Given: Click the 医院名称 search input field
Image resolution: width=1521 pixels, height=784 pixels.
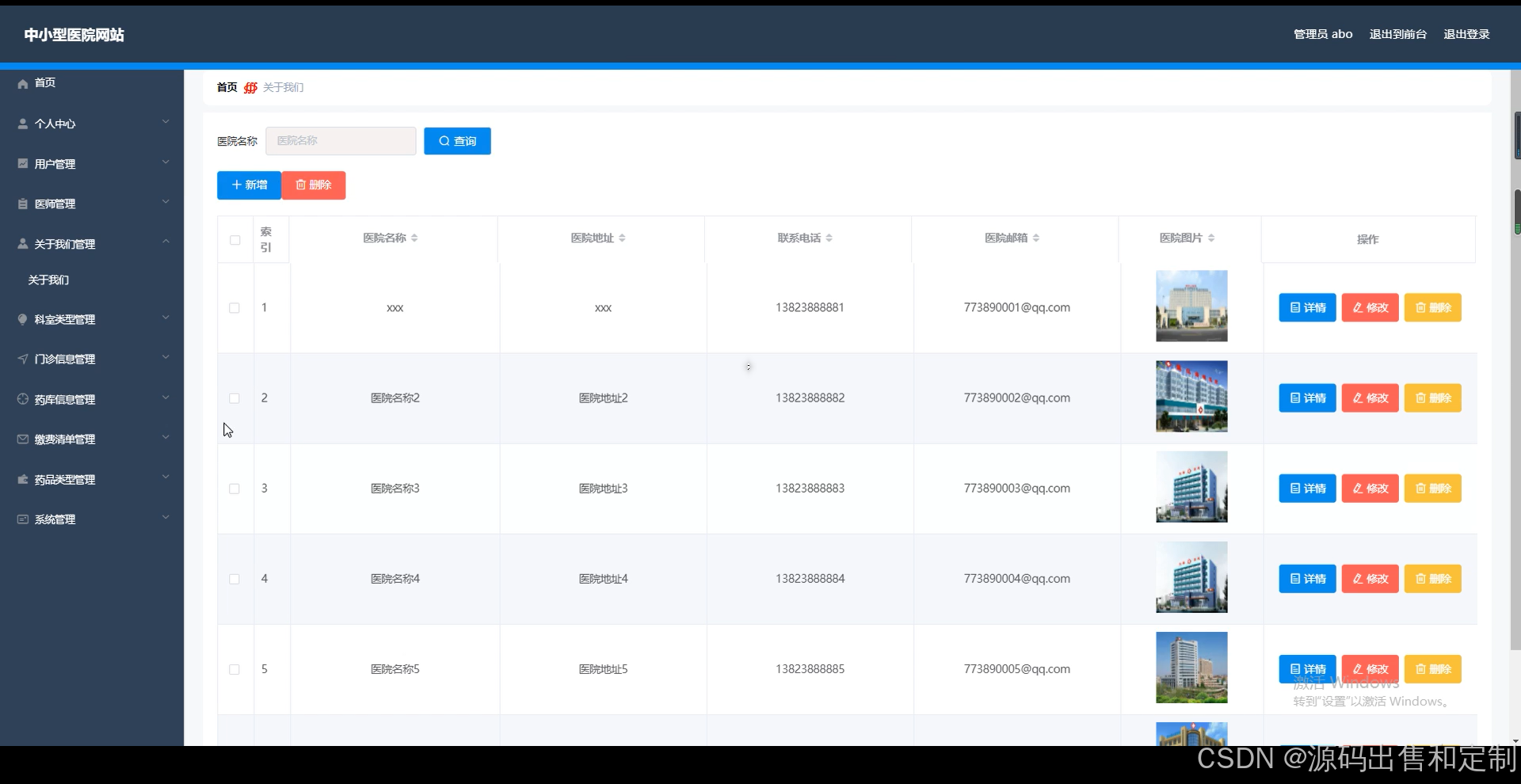Looking at the screenshot, I should [x=341, y=141].
